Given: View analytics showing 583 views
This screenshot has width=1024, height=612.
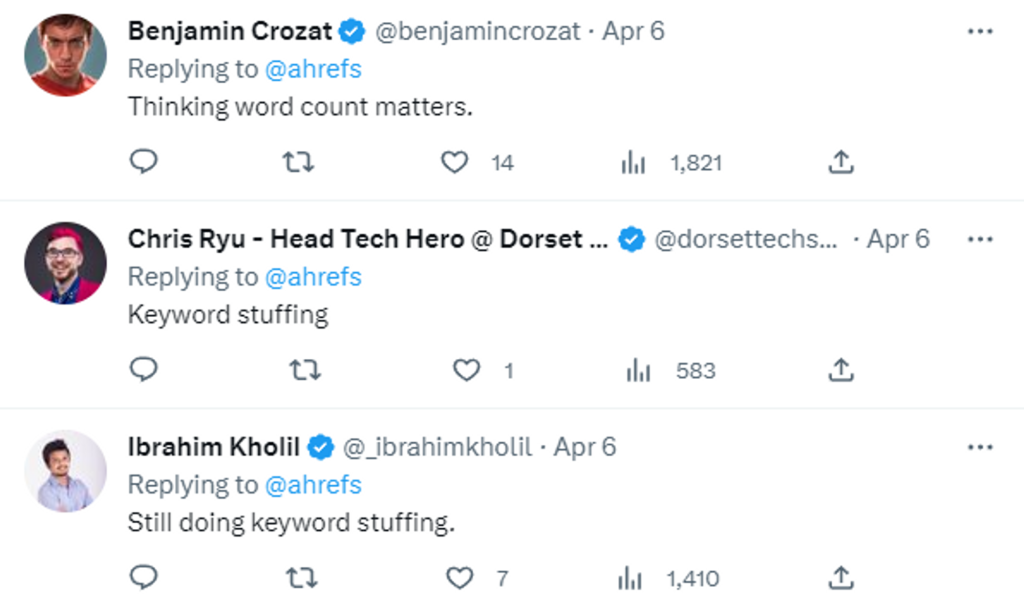Looking at the screenshot, I should pyautogui.click(x=638, y=371).
